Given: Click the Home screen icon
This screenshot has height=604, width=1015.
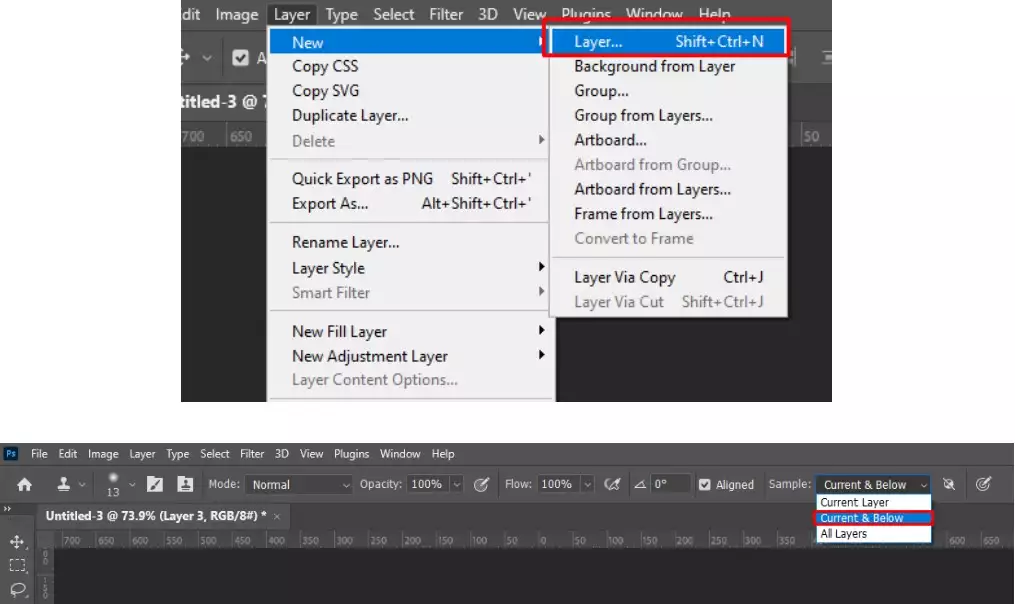Looking at the screenshot, I should click(22, 485).
